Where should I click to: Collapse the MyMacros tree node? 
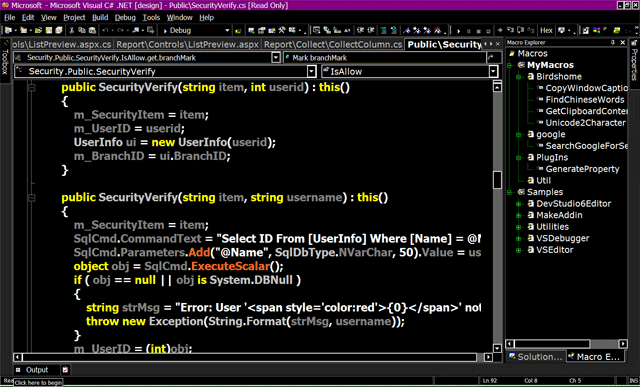pos(509,65)
